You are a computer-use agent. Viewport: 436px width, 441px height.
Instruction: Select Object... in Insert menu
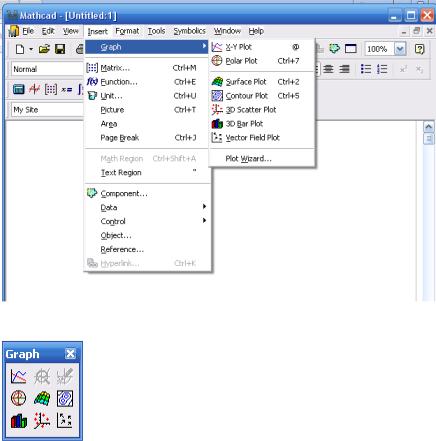[148, 235]
